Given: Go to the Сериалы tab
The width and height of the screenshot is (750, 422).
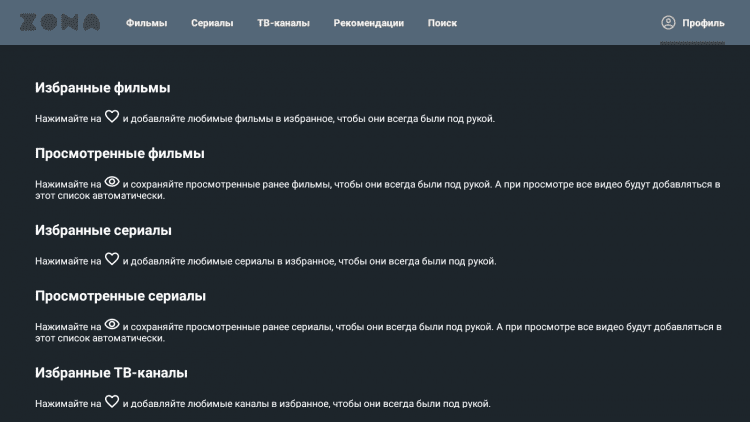Looking at the screenshot, I should (212, 23).
